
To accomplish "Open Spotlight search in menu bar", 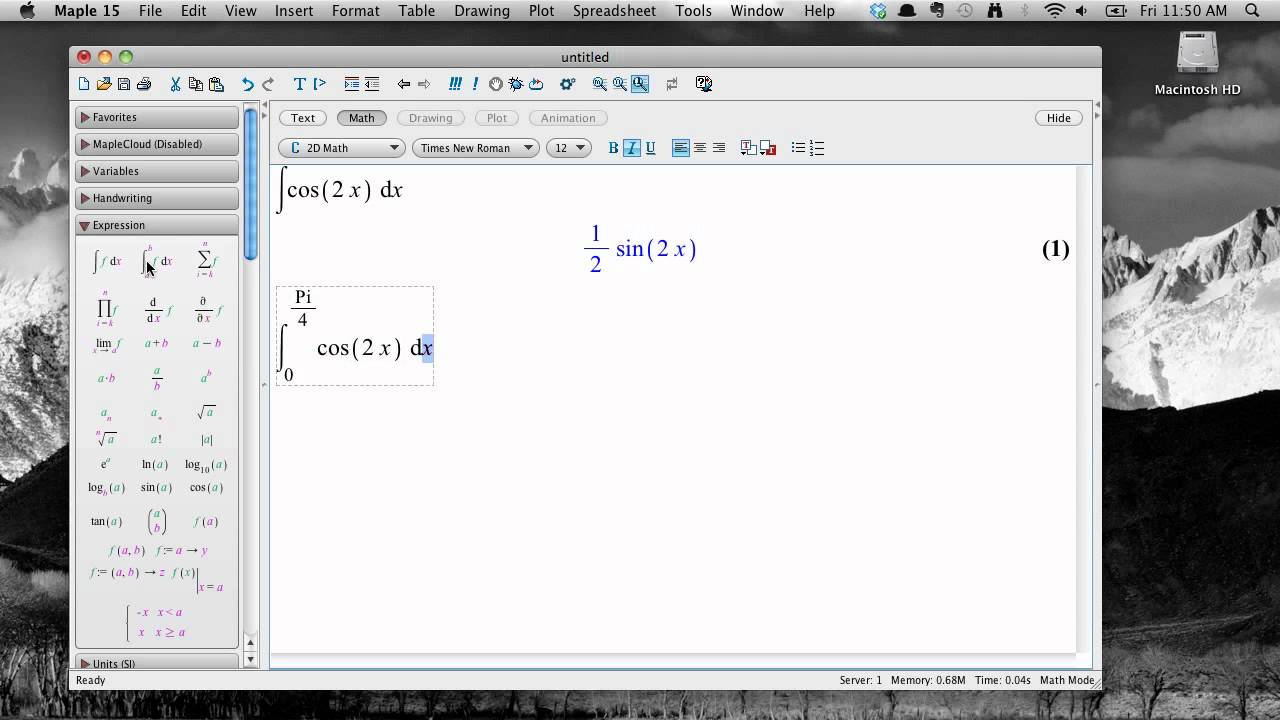I will click(1253, 11).
